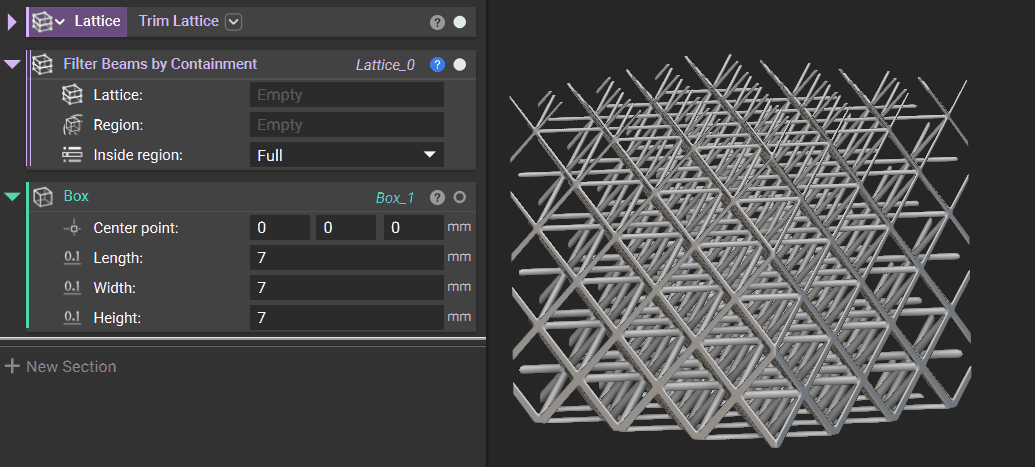Viewport: 1035px width, 467px height.
Task: Open the Inside region dropdown set to Full
Action: (x=346, y=155)
